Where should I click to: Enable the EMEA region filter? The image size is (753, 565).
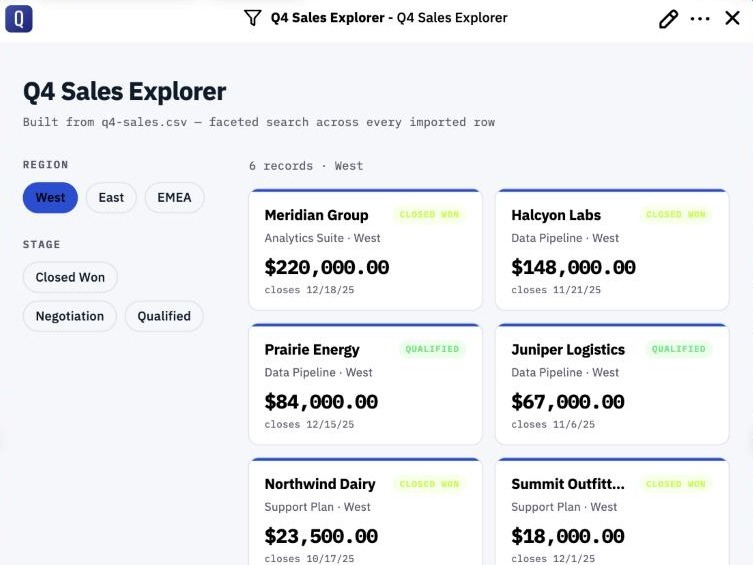point(174,197)
